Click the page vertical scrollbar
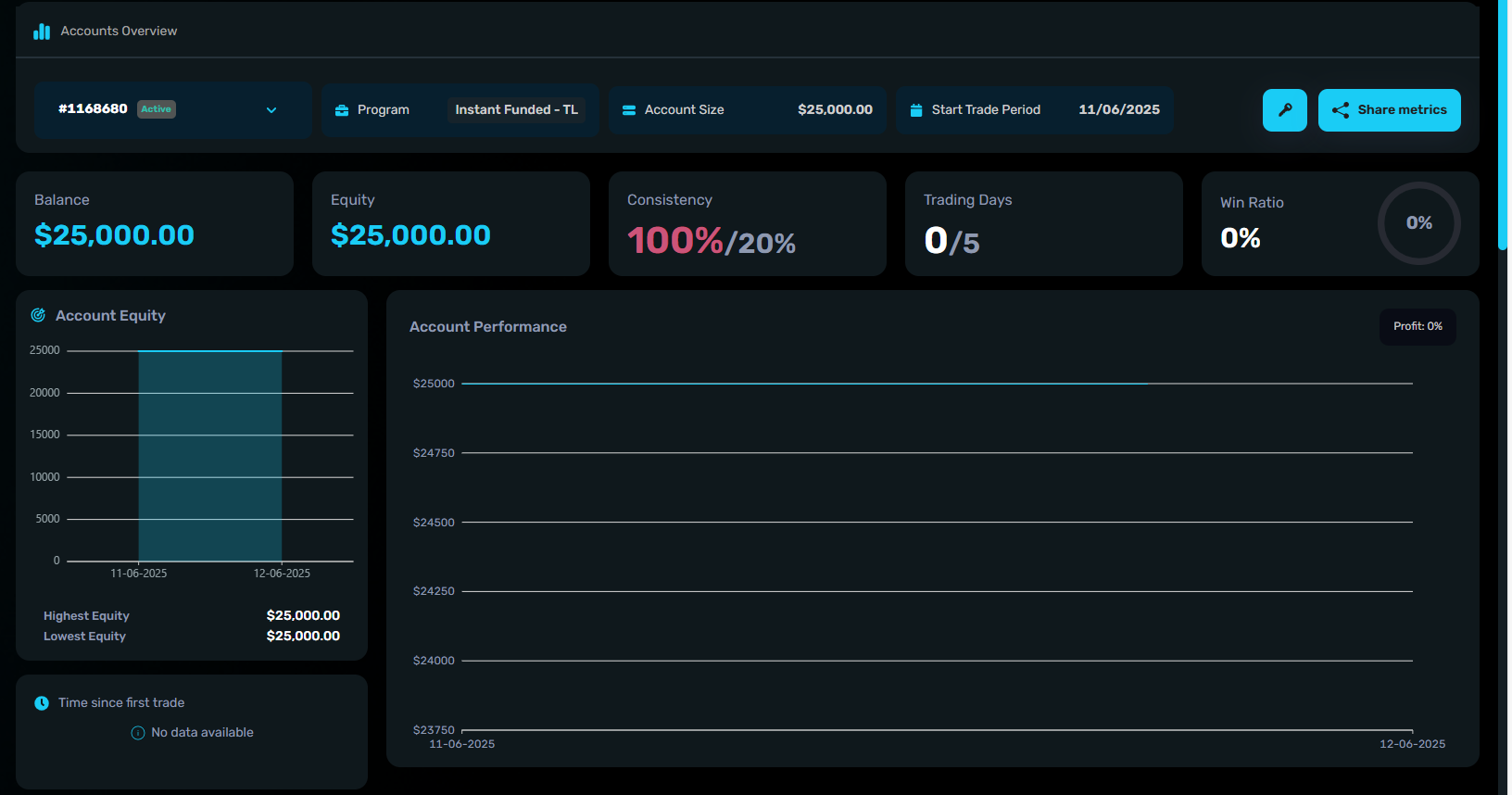Image resolution: width=1512 pixels, height=795 pixels. 1502,125
